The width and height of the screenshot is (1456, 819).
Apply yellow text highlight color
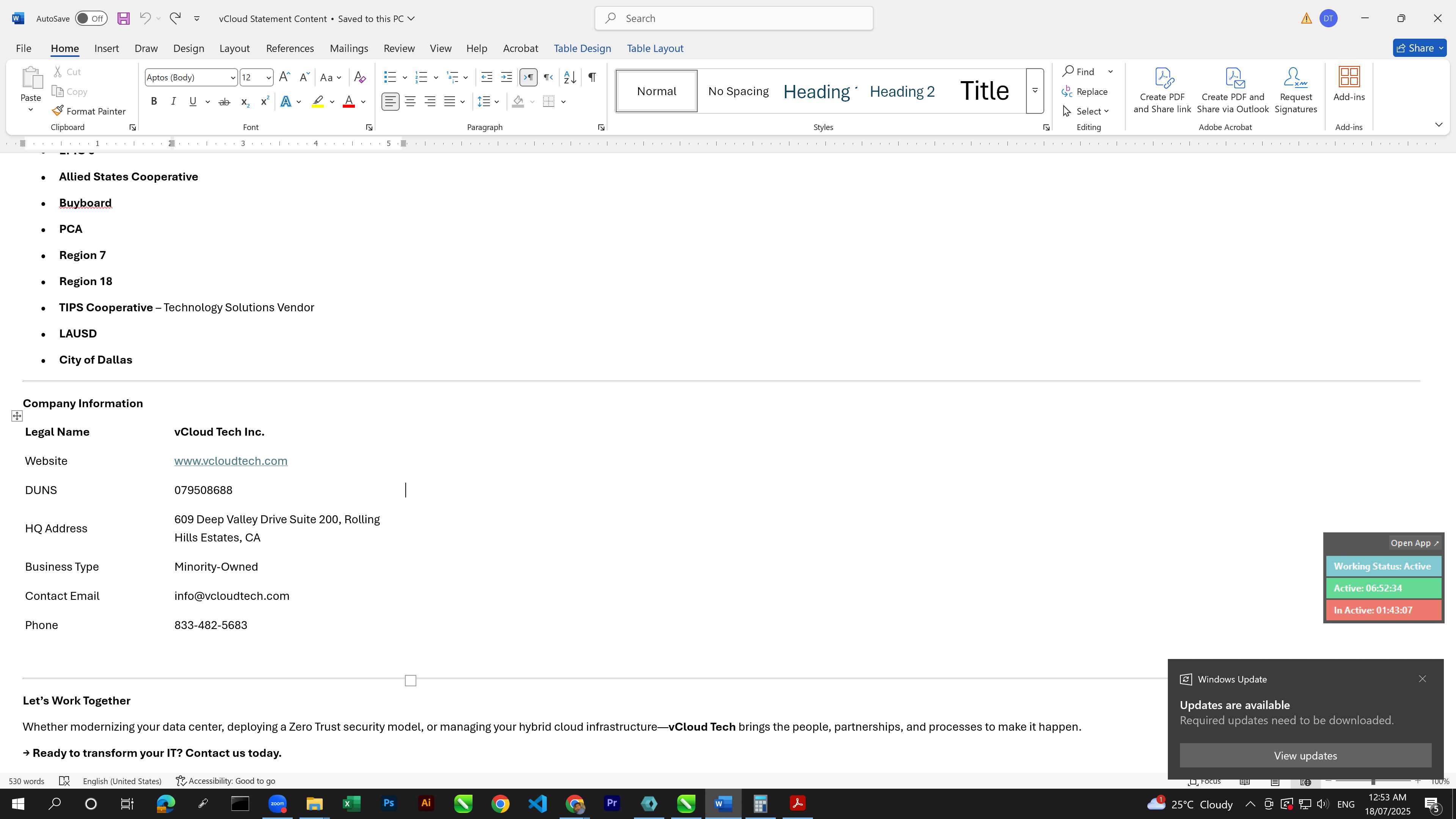pos(318,102)
